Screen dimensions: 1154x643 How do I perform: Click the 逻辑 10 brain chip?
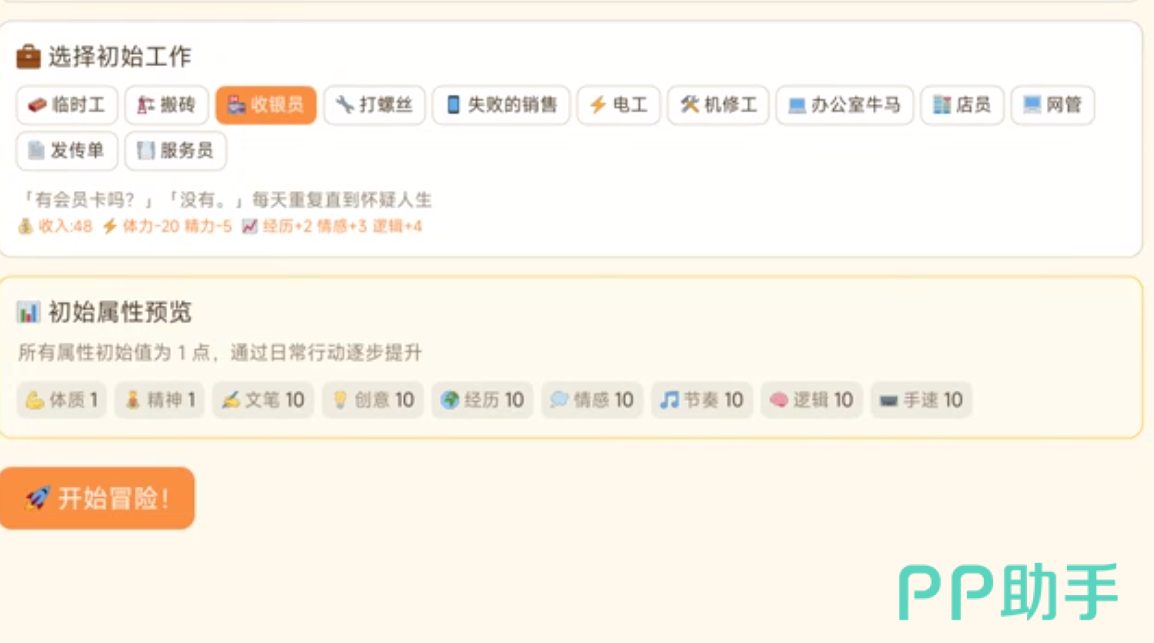[x=812, y=399]
